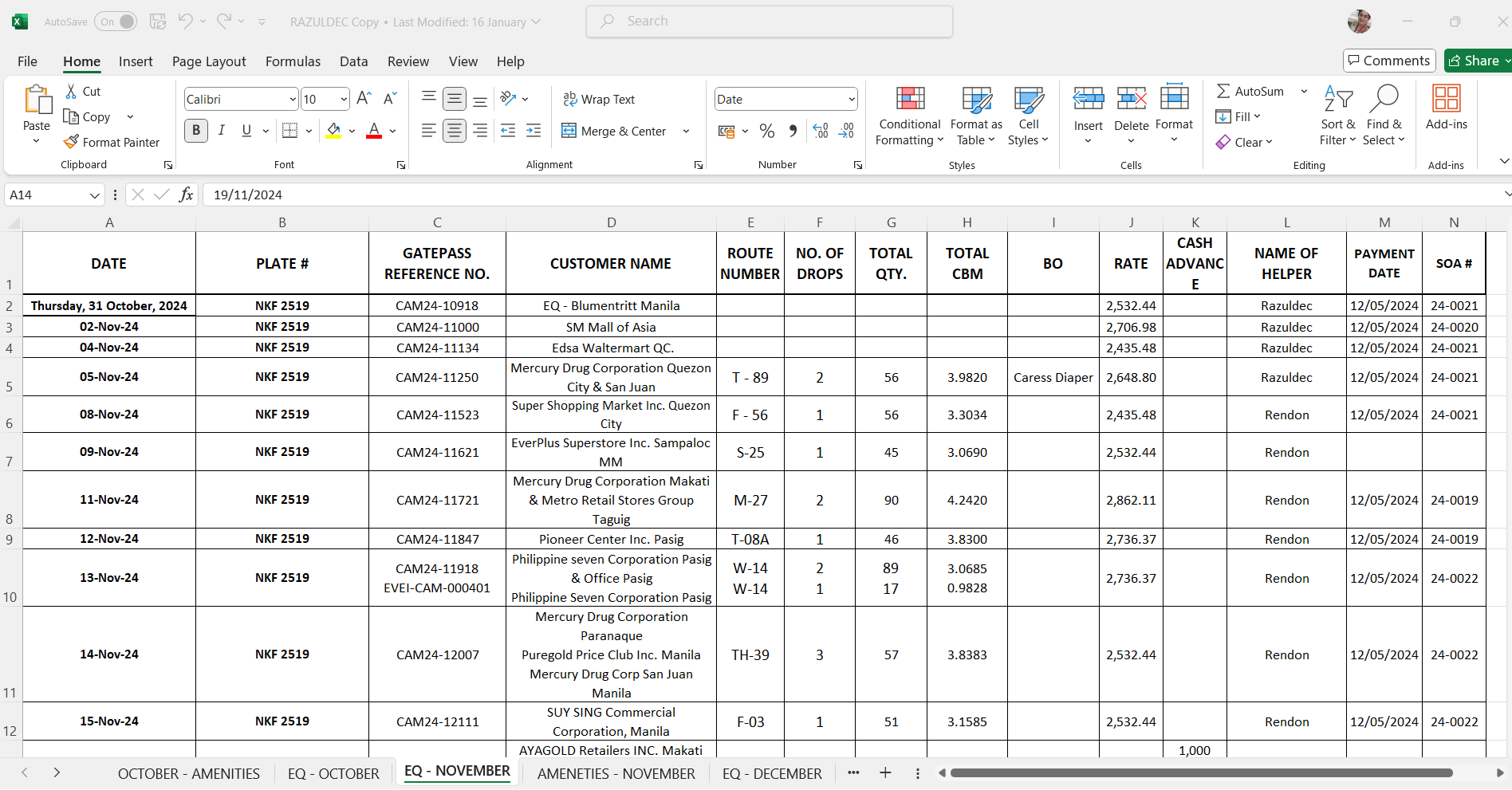Click the Copy button

[88, 117]
